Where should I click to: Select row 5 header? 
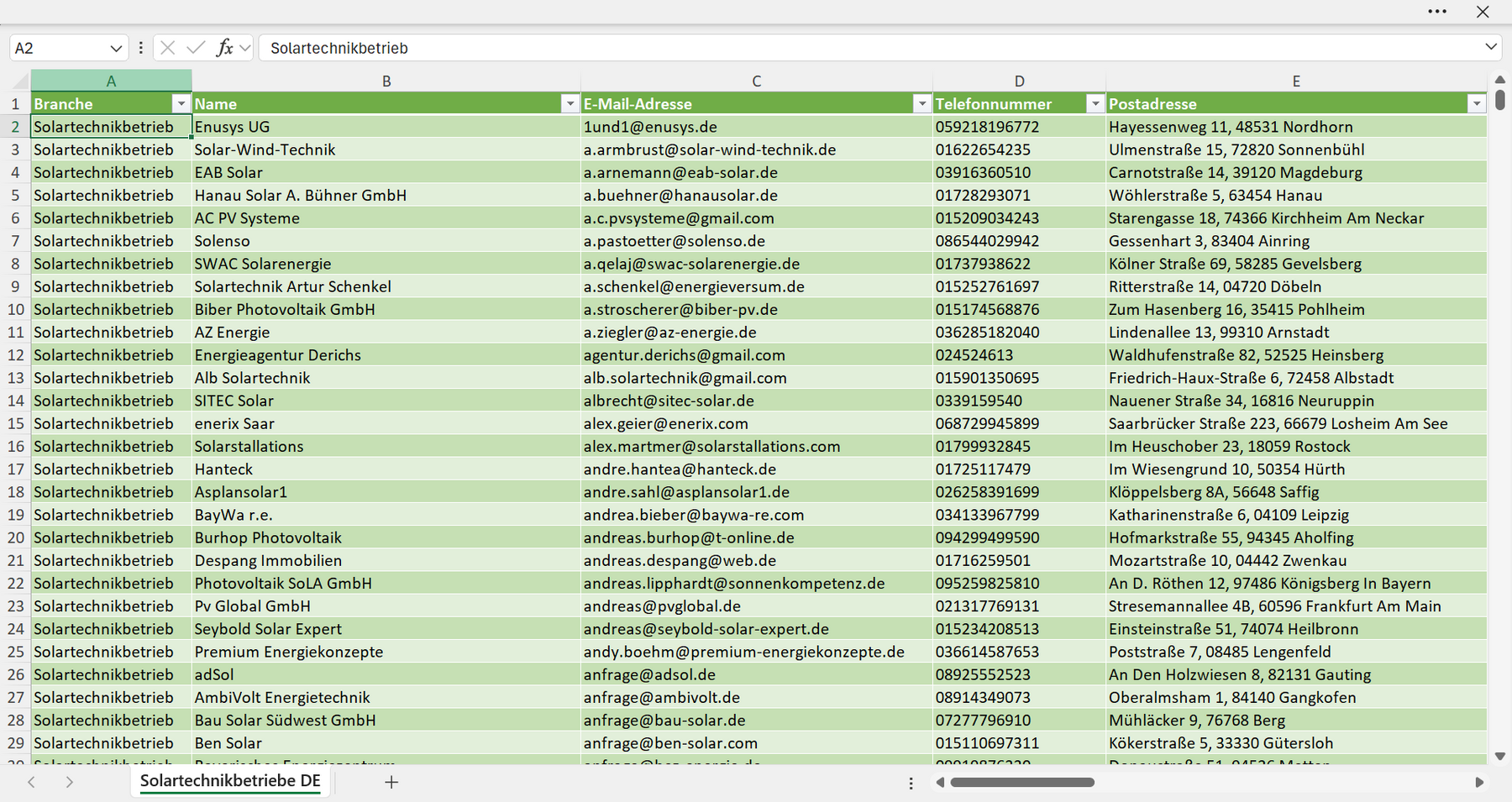tap(15, 195)
